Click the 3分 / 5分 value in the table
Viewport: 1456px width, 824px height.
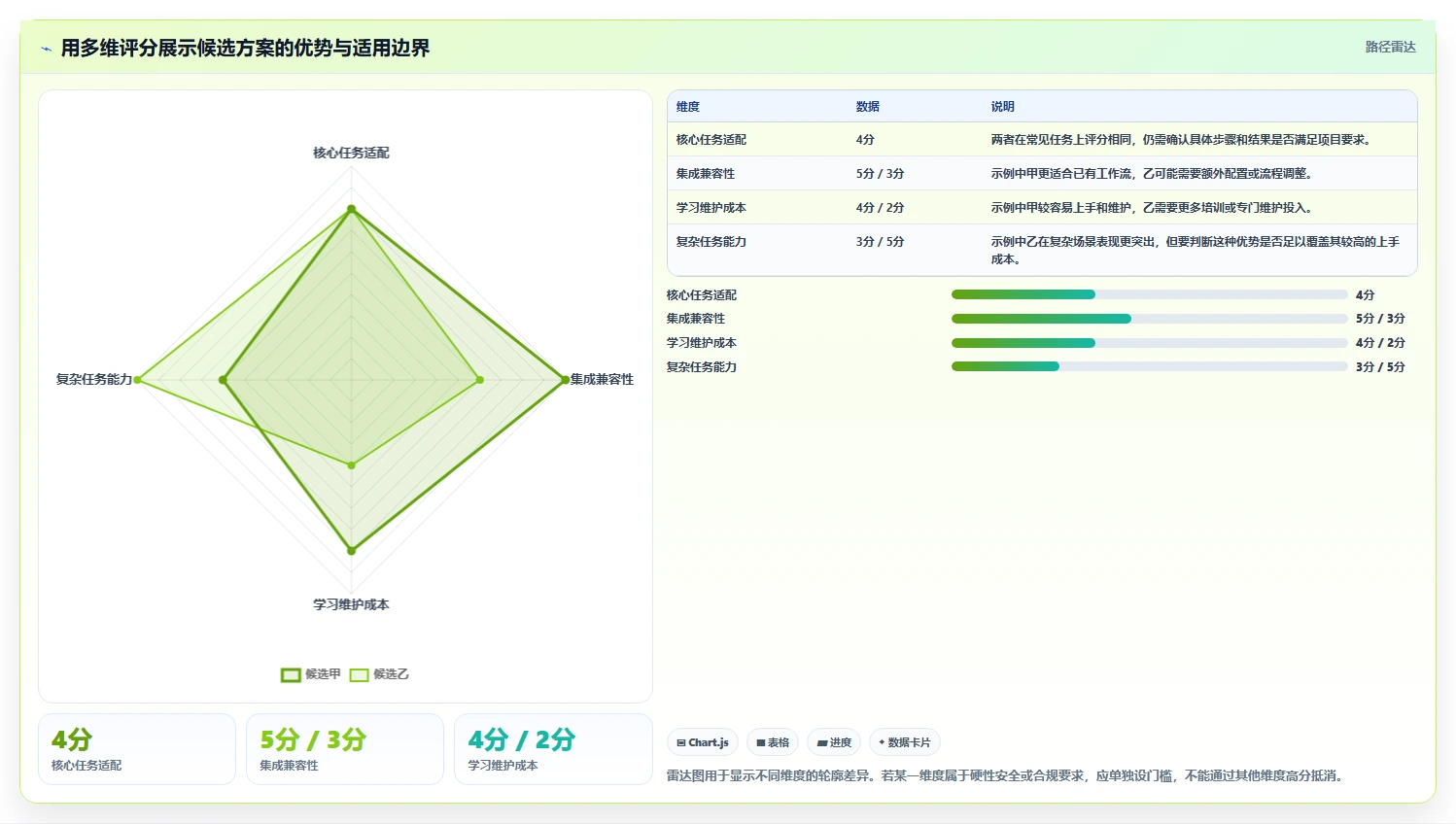(x=880, y=242)
